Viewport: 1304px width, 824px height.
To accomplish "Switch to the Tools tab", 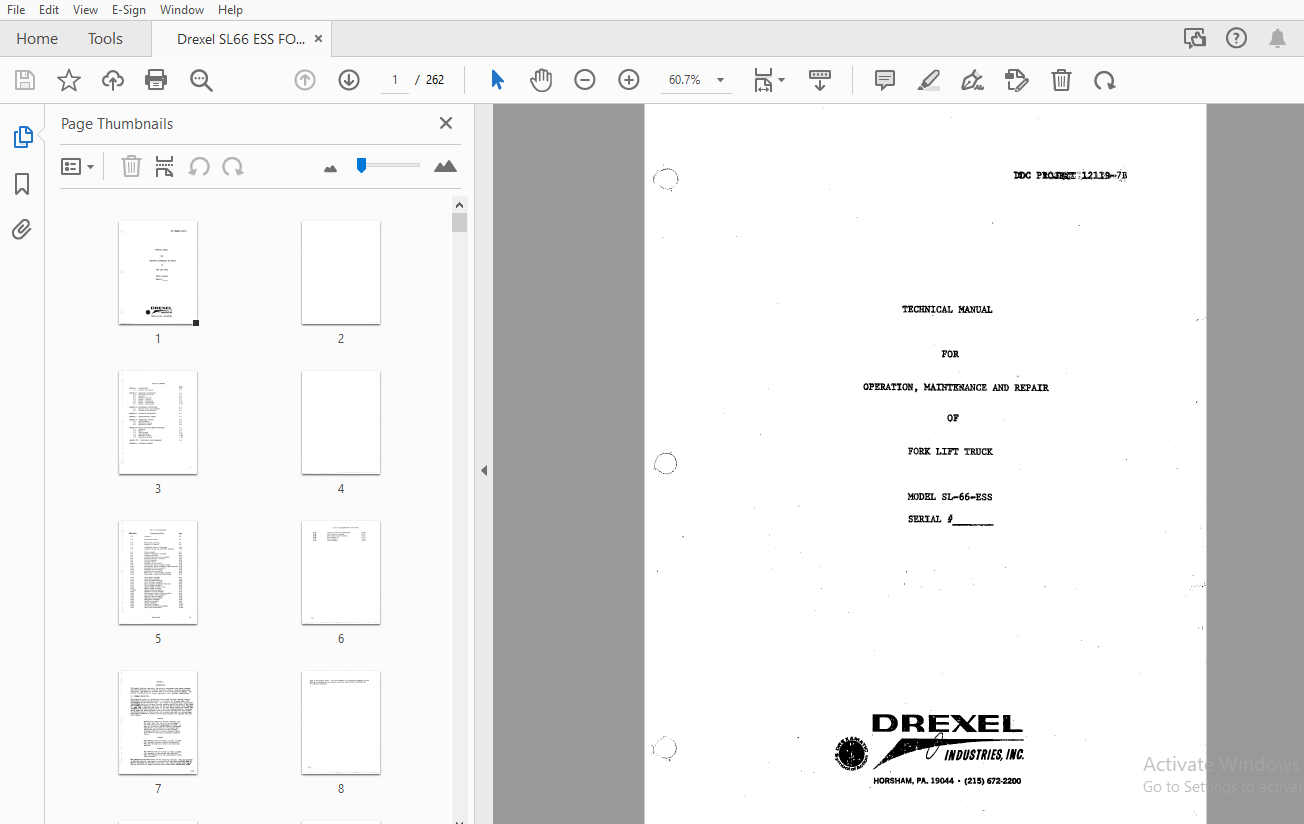I will pyautogui.click(x=105, y=38).
